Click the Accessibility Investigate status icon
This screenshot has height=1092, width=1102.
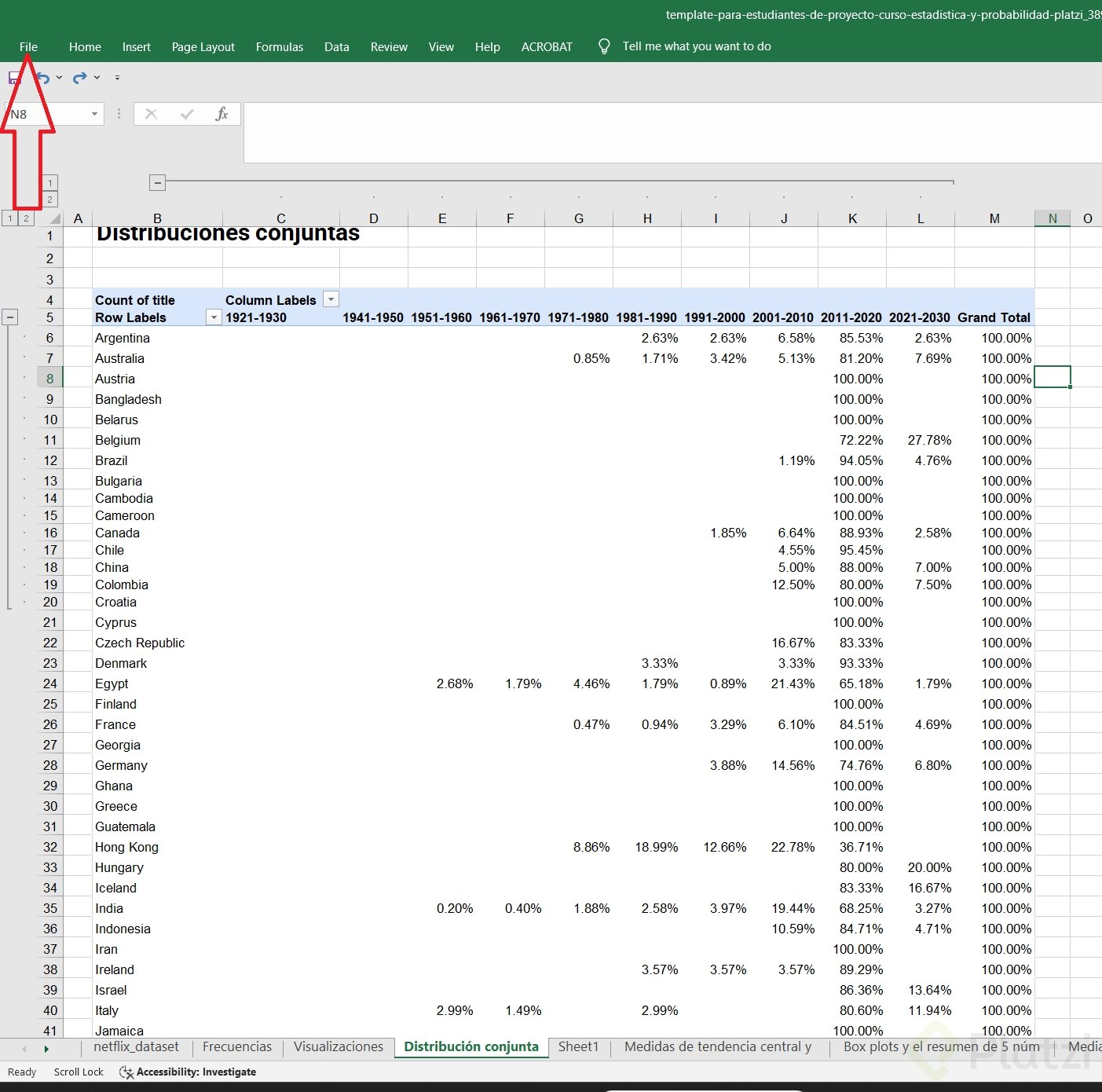126,1072
